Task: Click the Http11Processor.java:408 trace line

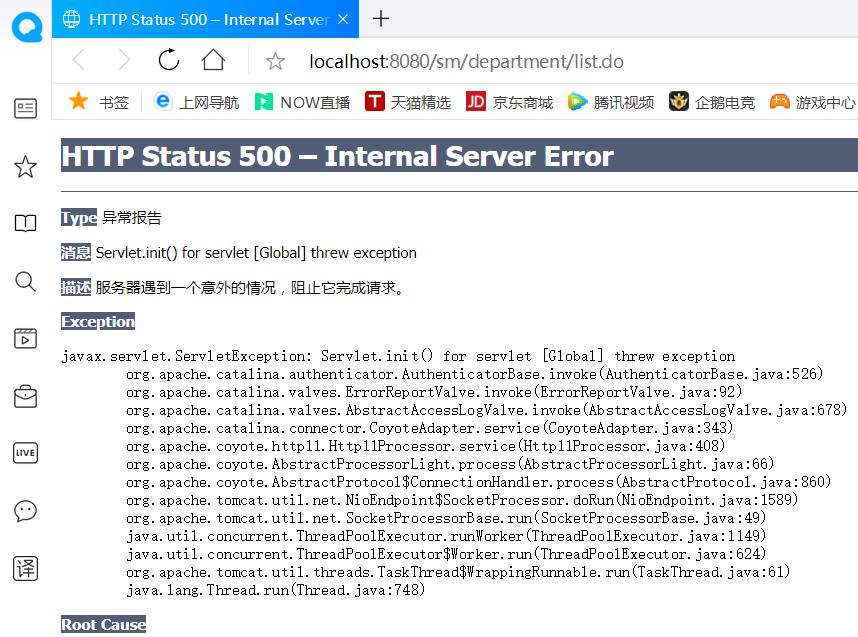Action: (426, 447)
